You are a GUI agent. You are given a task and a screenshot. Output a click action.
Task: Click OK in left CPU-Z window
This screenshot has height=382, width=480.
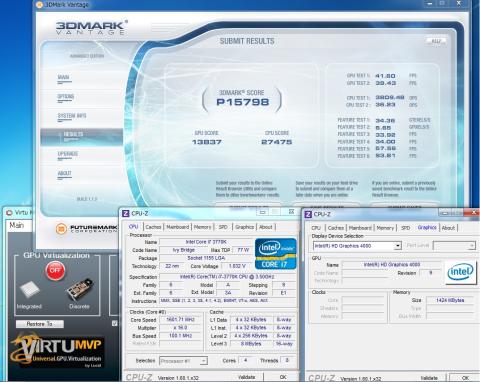[283, 377]
